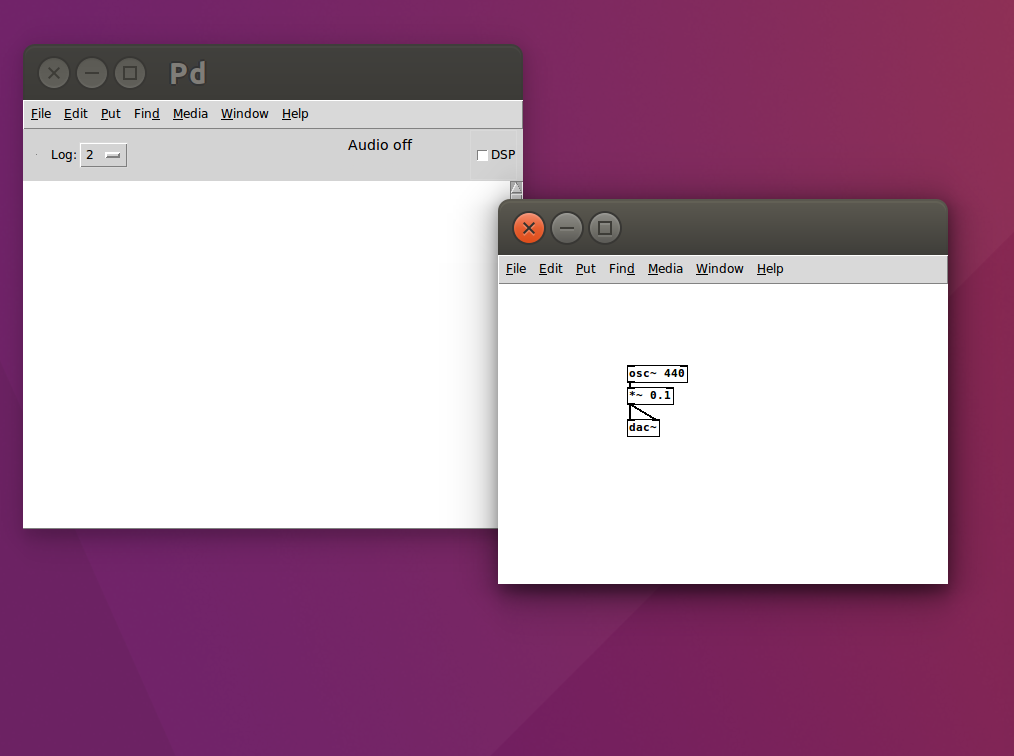Click the Pd console scrollbar up arrow
The height and width of the screenshot is (756, 1014).
point(515,188)
